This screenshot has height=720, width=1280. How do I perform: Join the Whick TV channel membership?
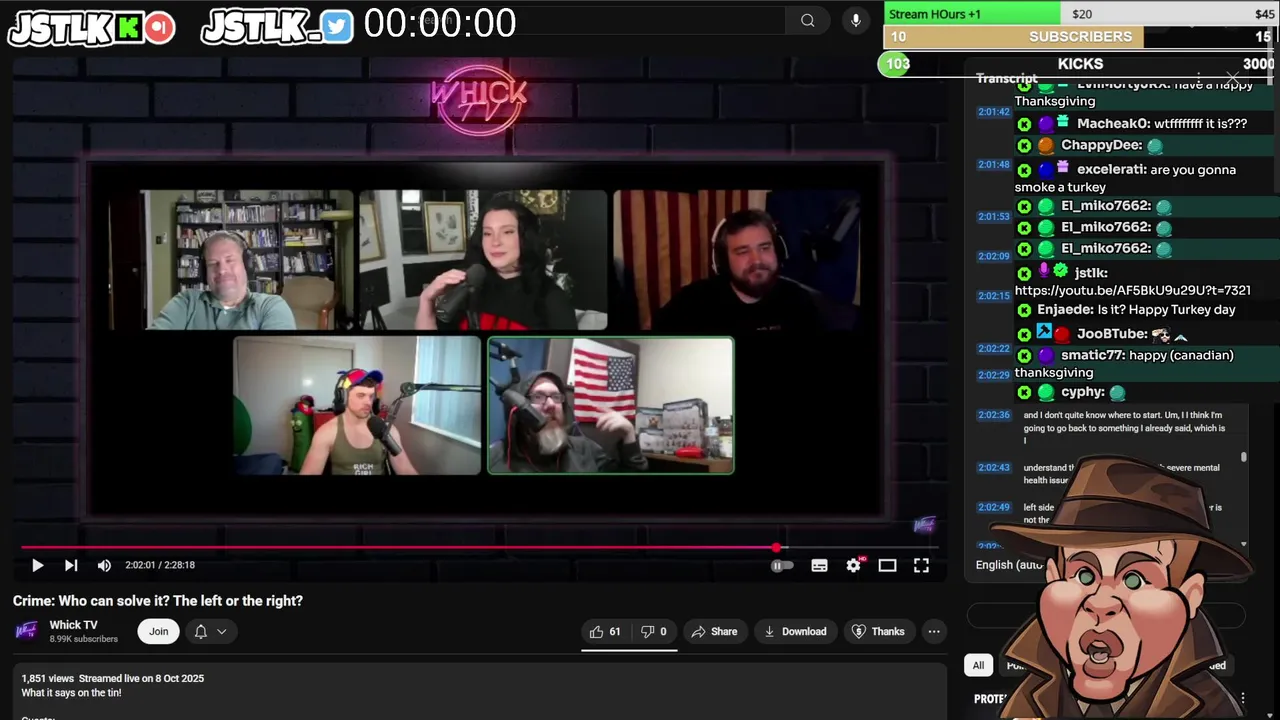pos(159,631)
